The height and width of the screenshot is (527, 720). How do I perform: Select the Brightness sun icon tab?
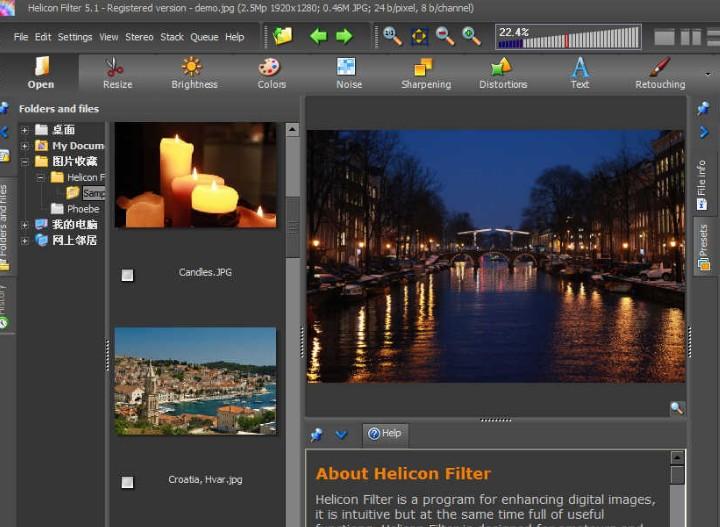pos(194,73)
